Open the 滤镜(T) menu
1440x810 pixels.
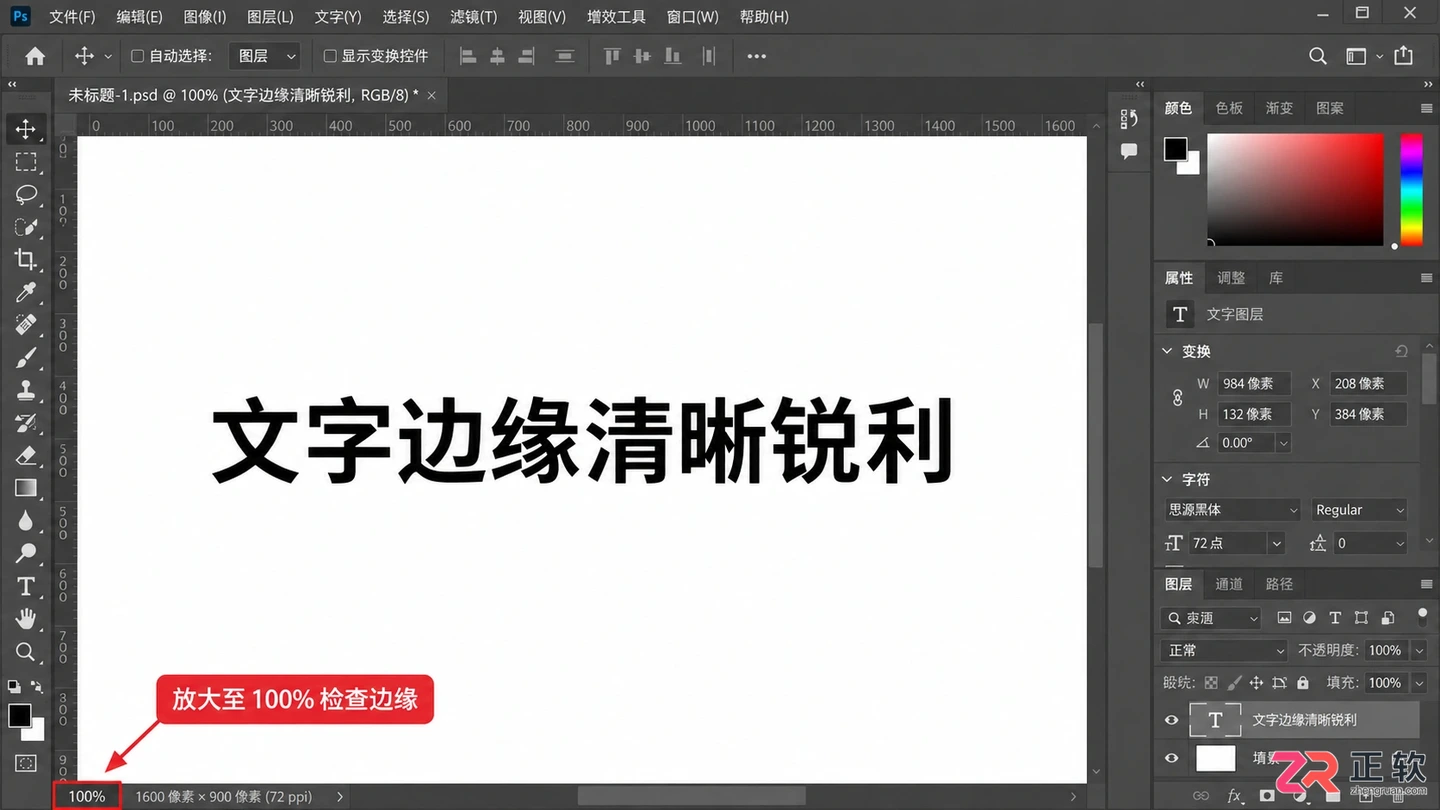tap(473, 17)
